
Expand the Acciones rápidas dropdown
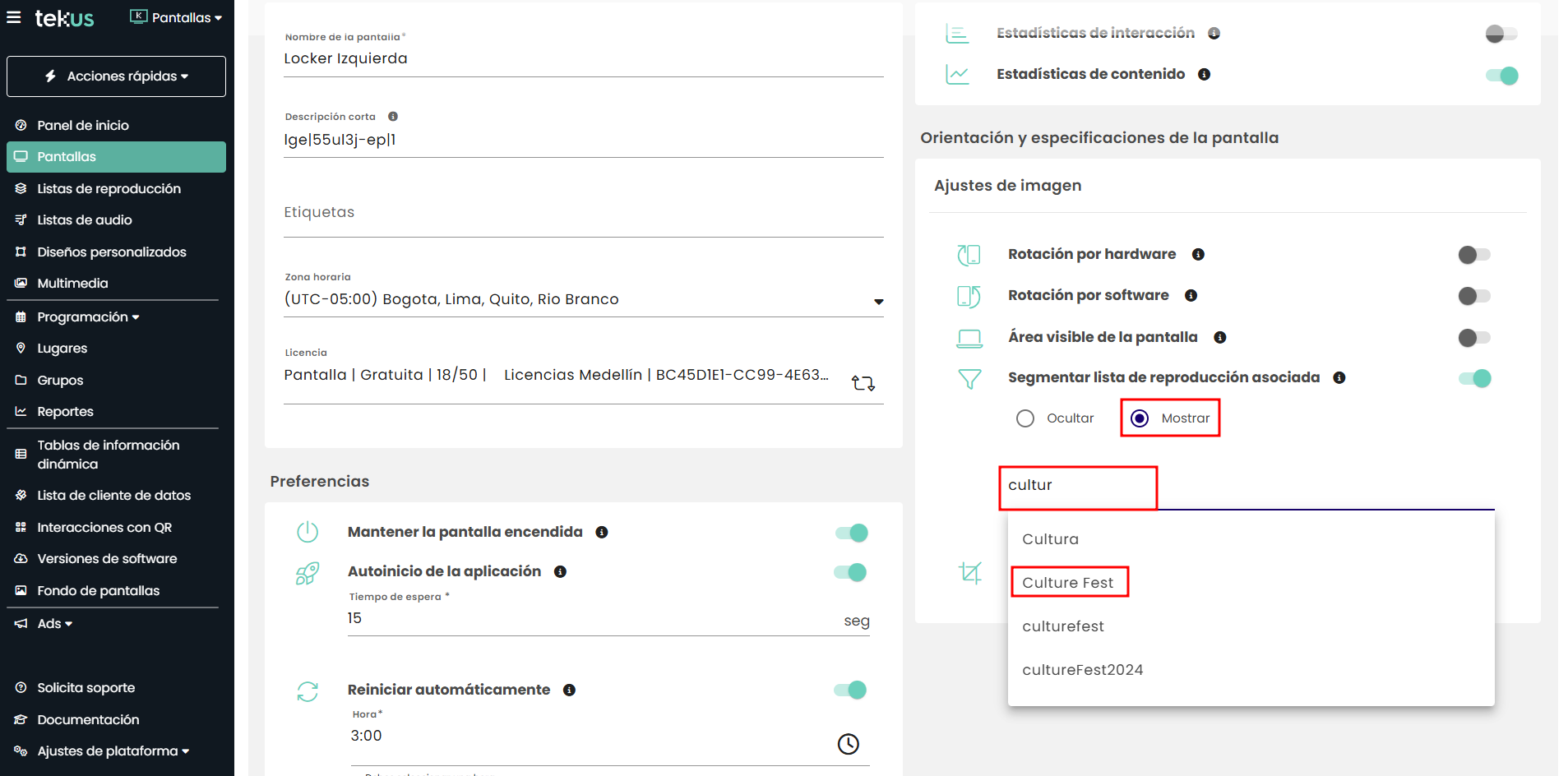click(x=116, y=76)
